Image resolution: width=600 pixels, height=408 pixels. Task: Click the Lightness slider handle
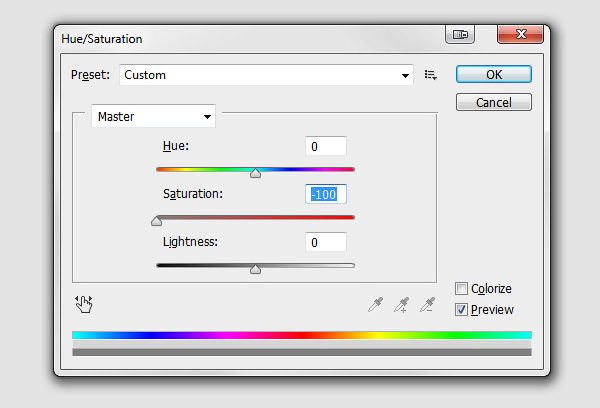pos(255,269)
